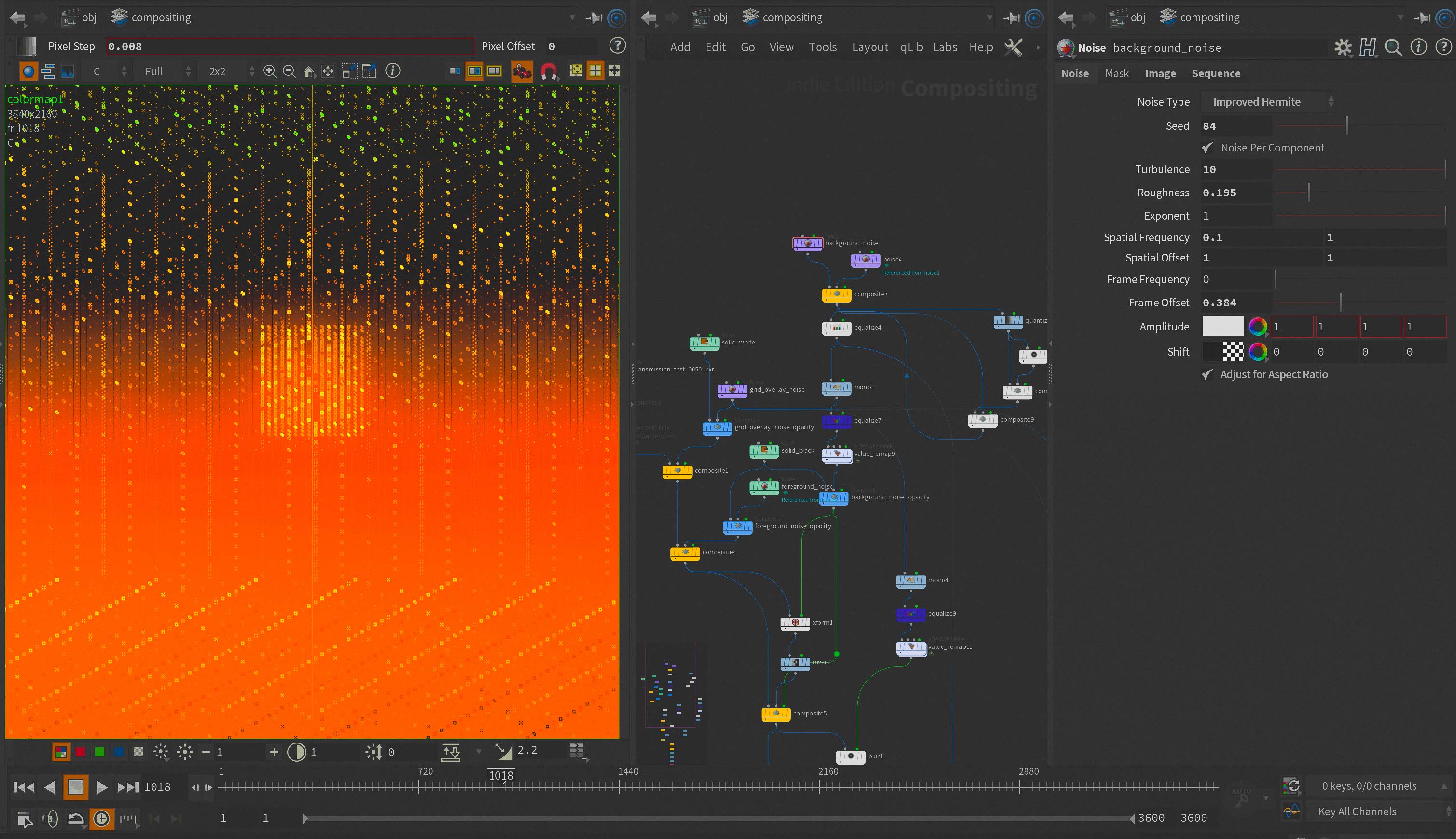Screen dimensions: 1456x839
Task: Uncheck Noise Per Component
Action: [1207, 148]
